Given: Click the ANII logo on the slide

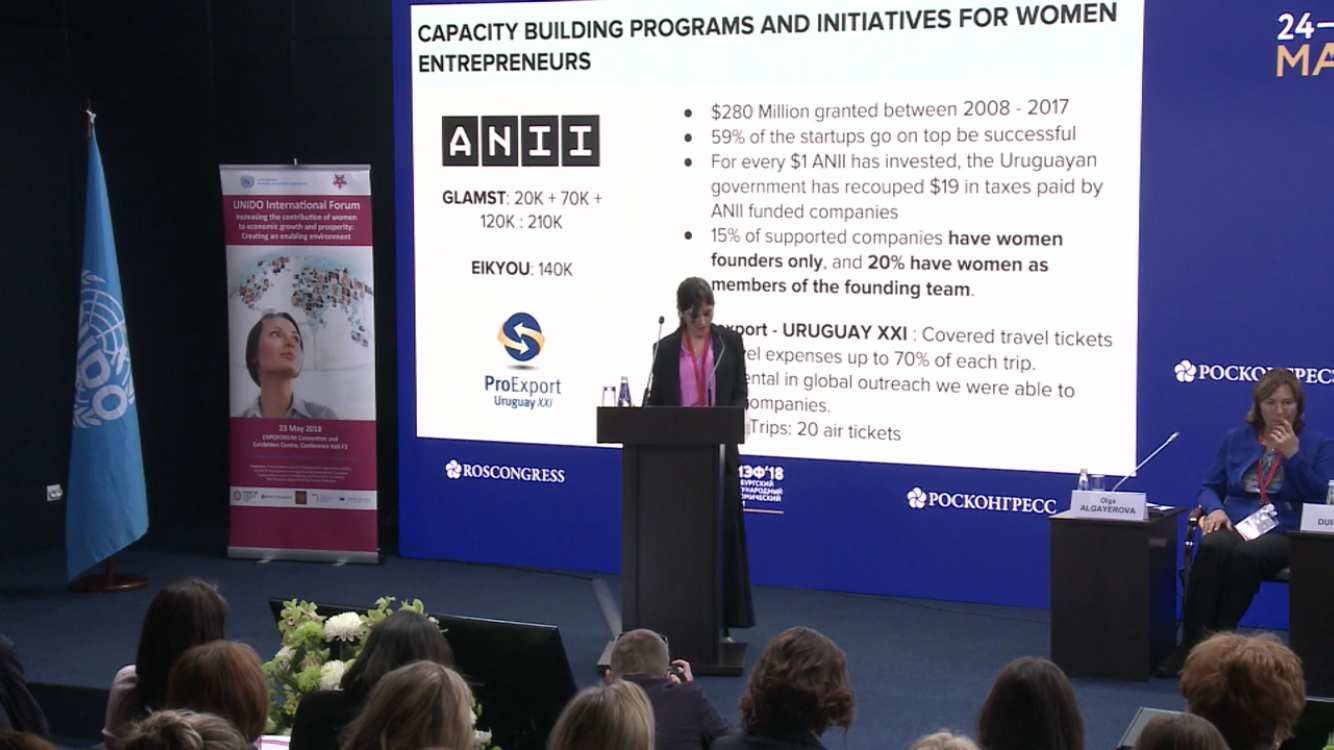Looking at the screenshot, I should coord(521,140).
